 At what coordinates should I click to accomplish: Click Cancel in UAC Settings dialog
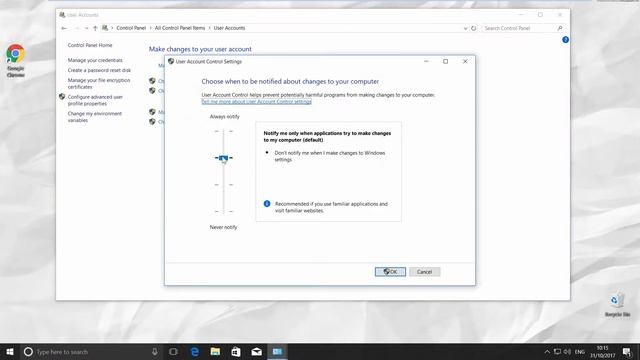(424, 272)
